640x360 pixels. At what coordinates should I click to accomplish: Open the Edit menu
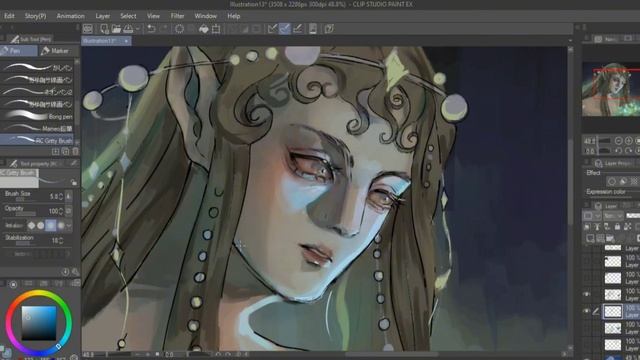coord(9,16)
